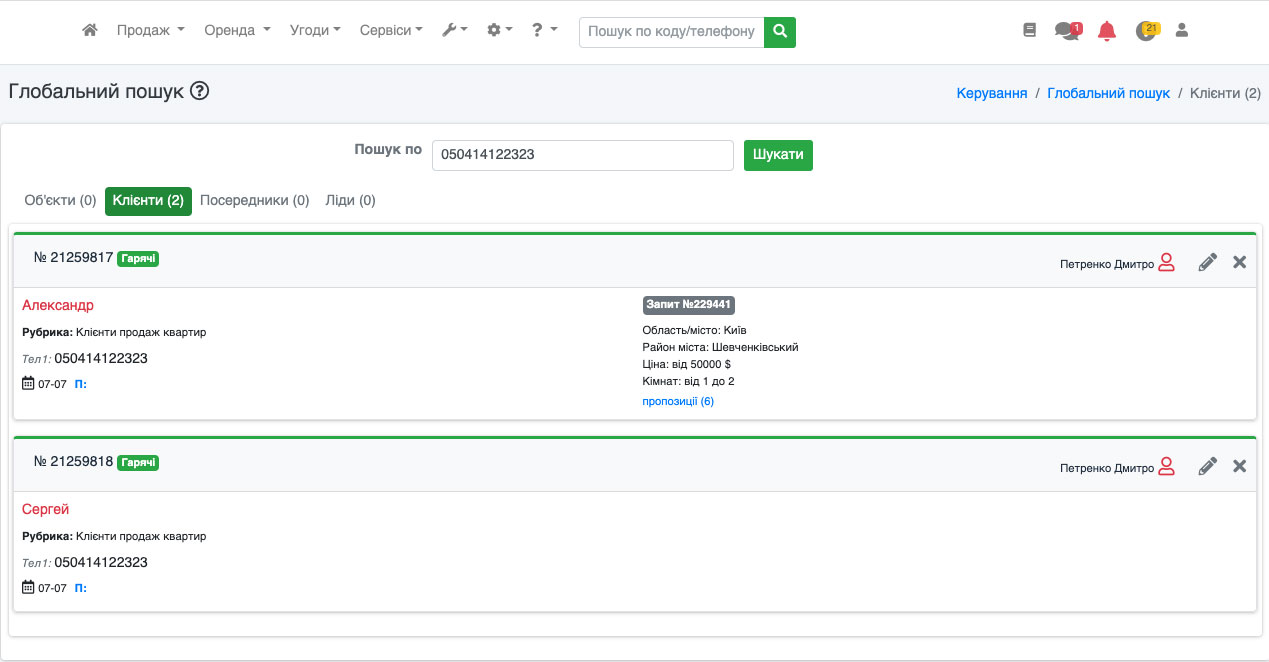
Task: Delete client № 21259818 with X icon
Action: [1240, 466]
